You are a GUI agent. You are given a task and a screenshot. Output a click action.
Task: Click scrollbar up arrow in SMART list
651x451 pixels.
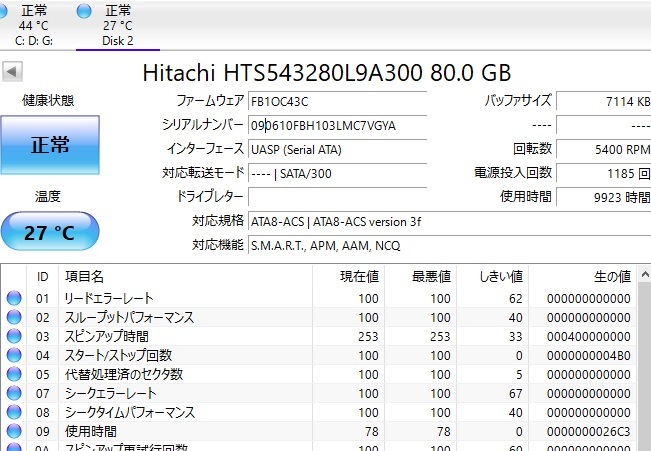pyautogui.click(x=644, y=275)
